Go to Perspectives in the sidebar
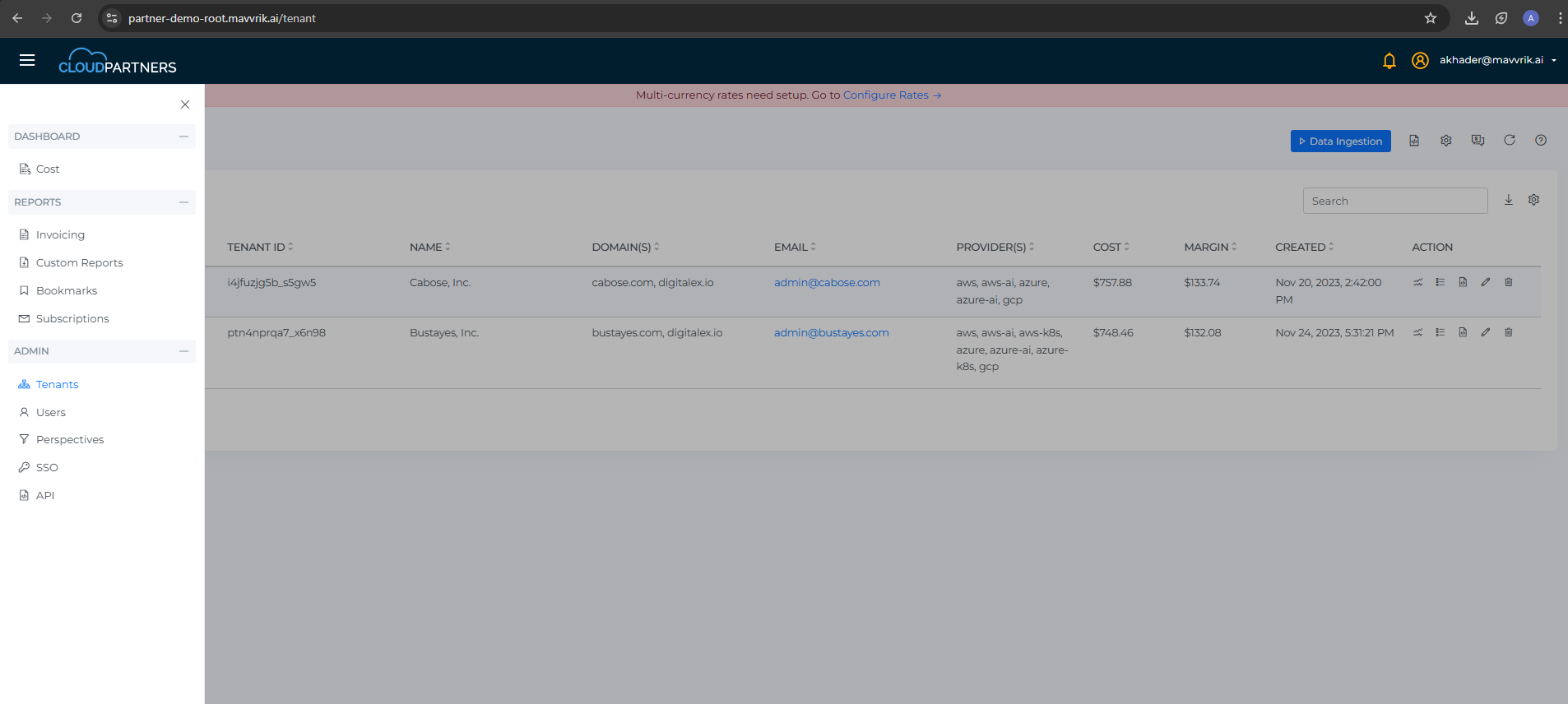Screen dimensions: 1568x704 click(x=70, y=440)
